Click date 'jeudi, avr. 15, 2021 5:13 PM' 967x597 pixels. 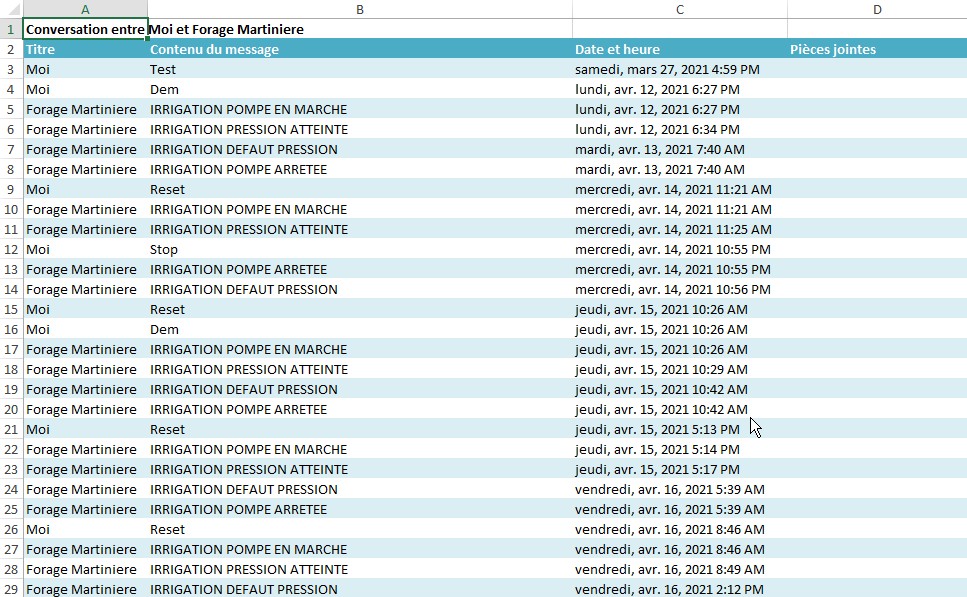pyautogui.click(x=657, y=429)
